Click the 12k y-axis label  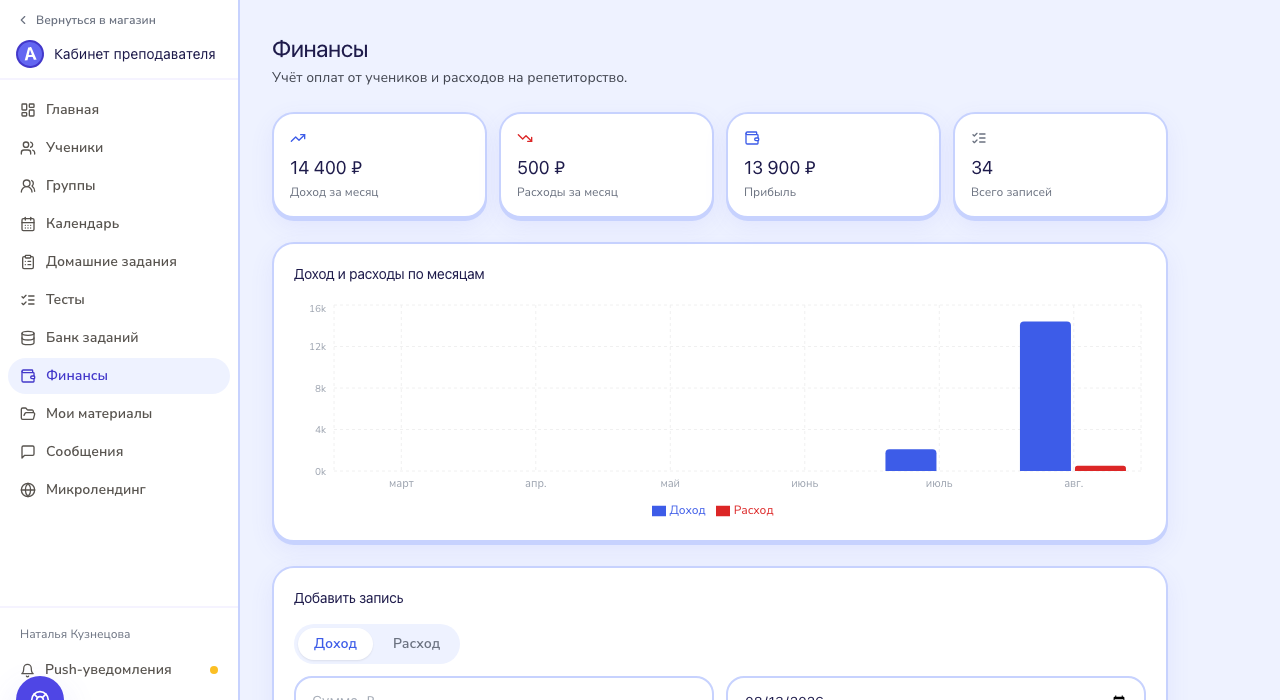pos(318,347)
